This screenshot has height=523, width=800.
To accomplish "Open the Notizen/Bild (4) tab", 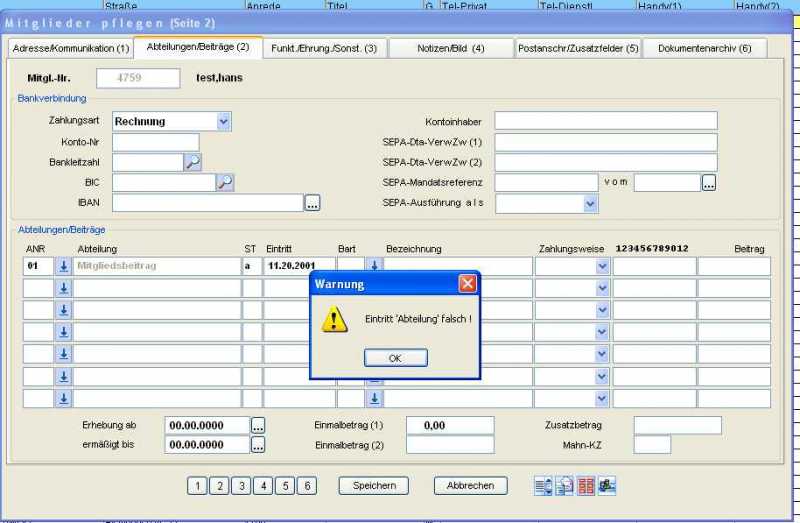I will click(x=450, y=48).
